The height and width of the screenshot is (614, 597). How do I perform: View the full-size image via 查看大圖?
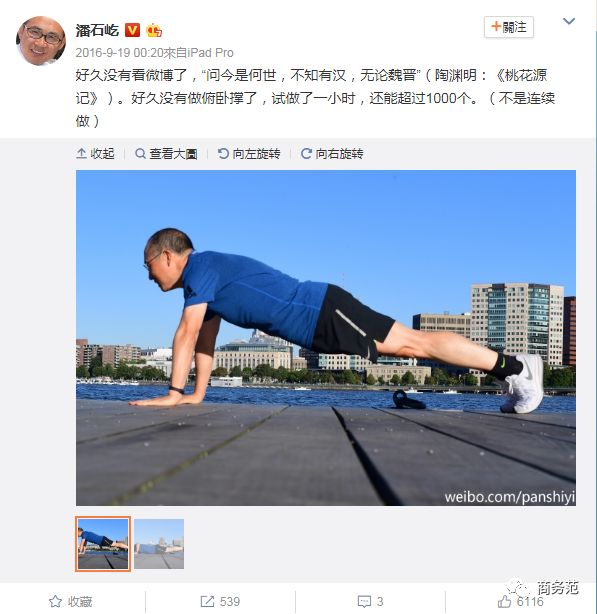coord(166,154)
